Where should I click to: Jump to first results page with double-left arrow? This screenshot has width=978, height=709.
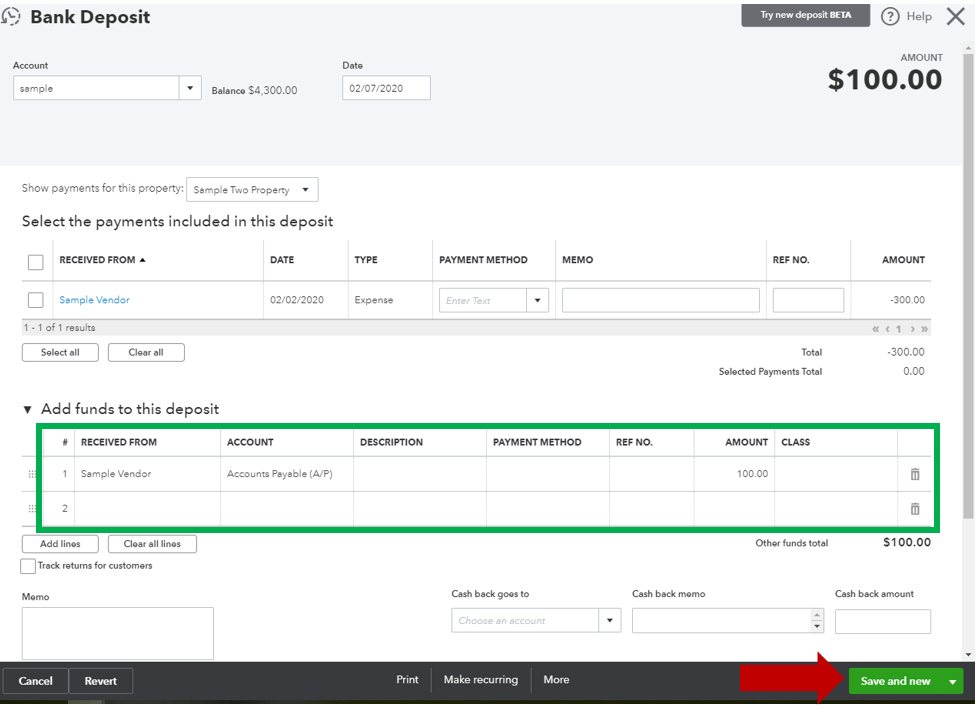[876, 329]
